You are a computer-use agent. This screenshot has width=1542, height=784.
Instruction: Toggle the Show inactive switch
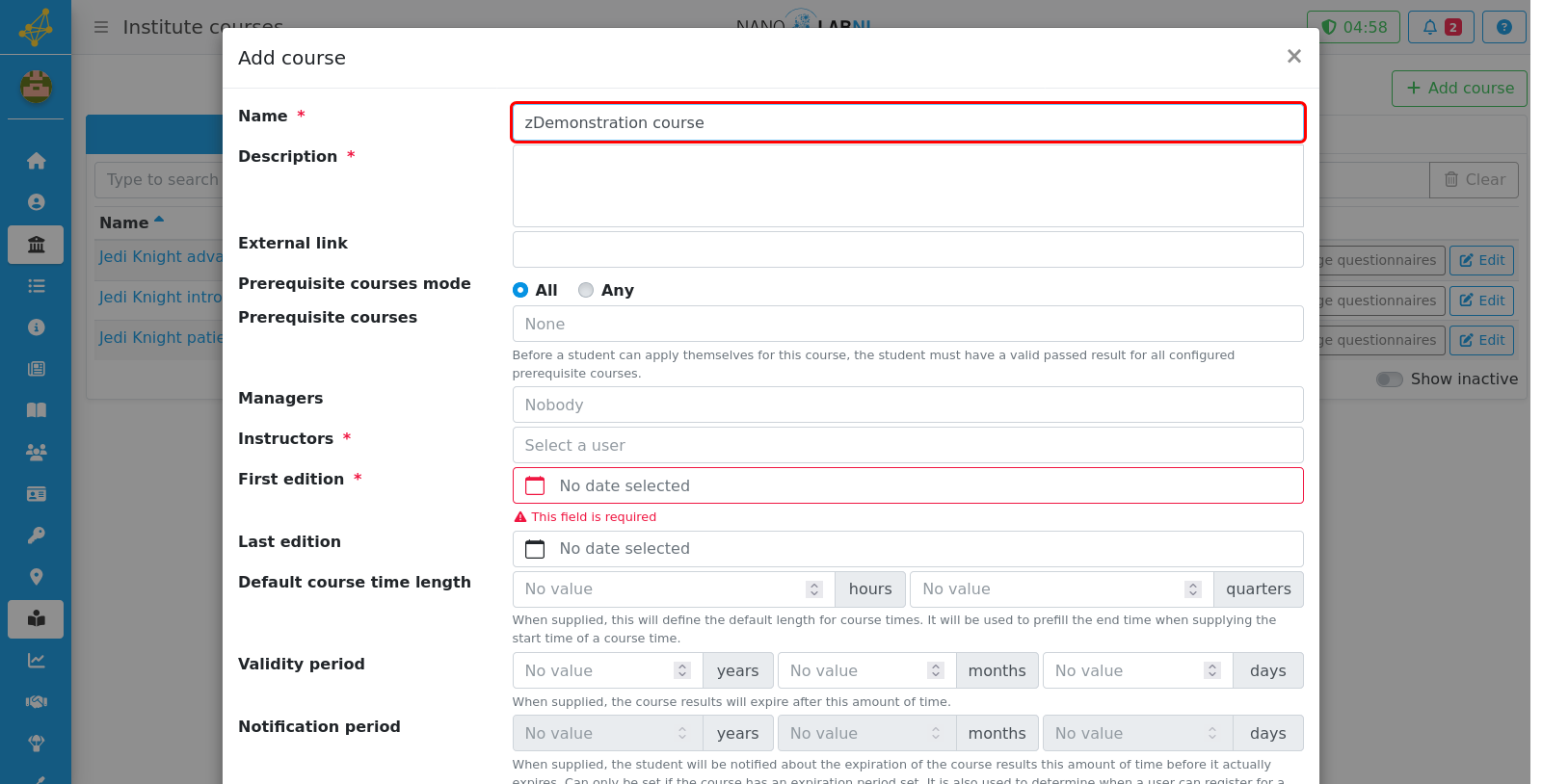point(1389,379)
